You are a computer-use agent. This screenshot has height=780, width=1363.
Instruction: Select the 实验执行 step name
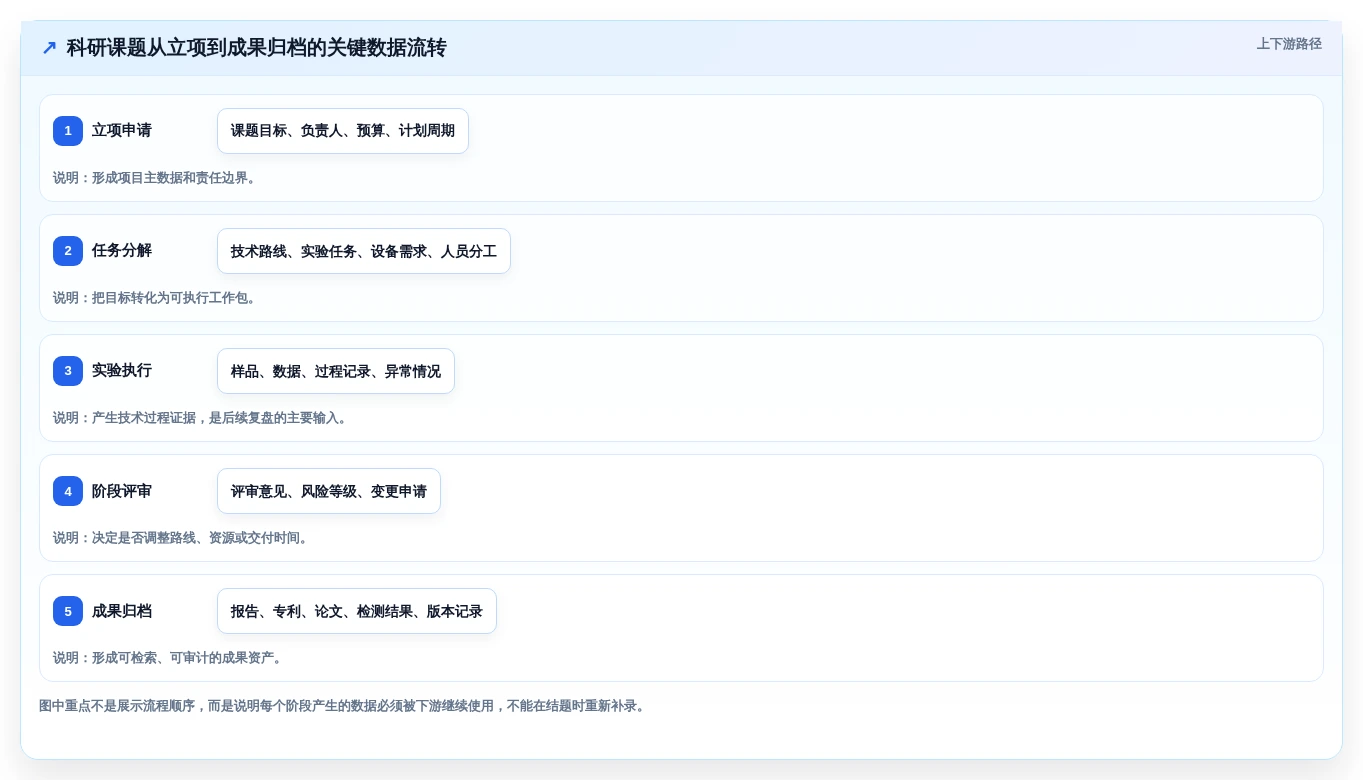[x=122, y=371]
